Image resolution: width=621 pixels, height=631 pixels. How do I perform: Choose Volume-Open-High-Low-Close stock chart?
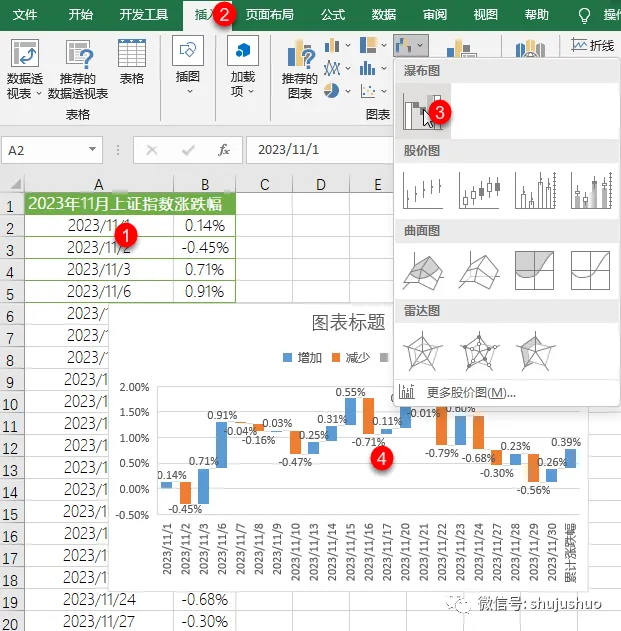pos(591,190)
